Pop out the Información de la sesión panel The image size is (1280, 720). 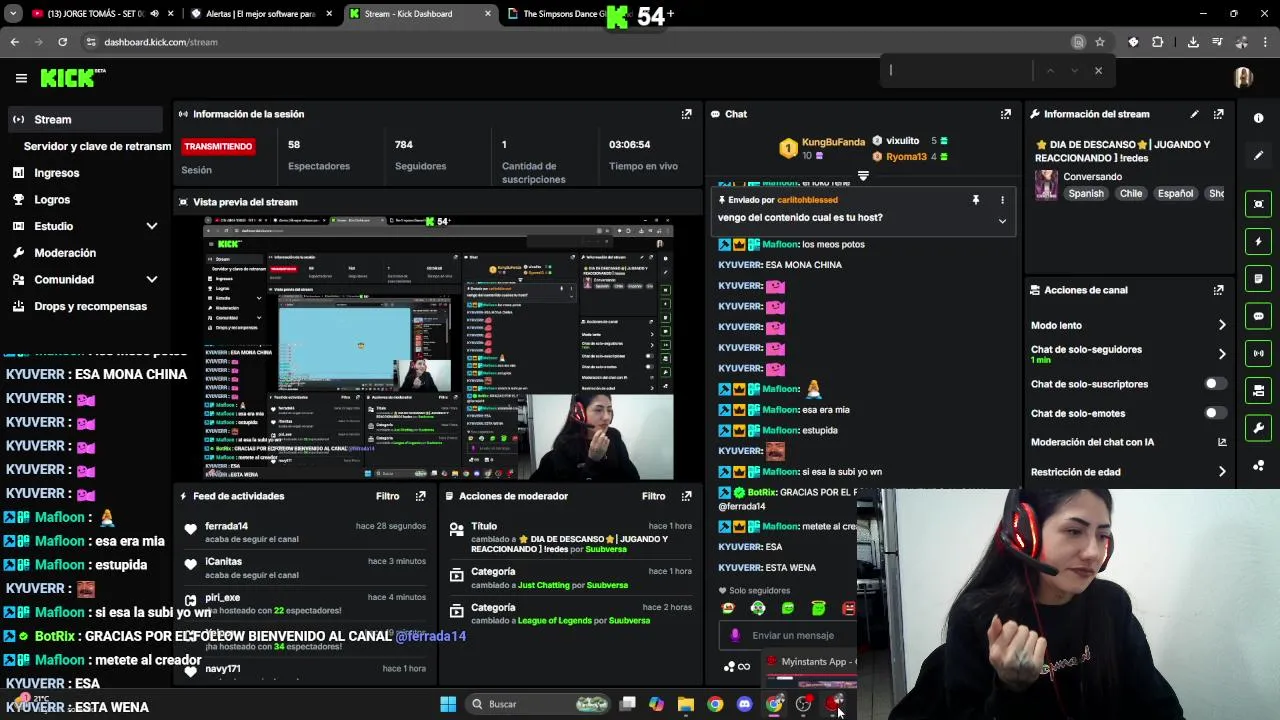(x=686, y=114)
